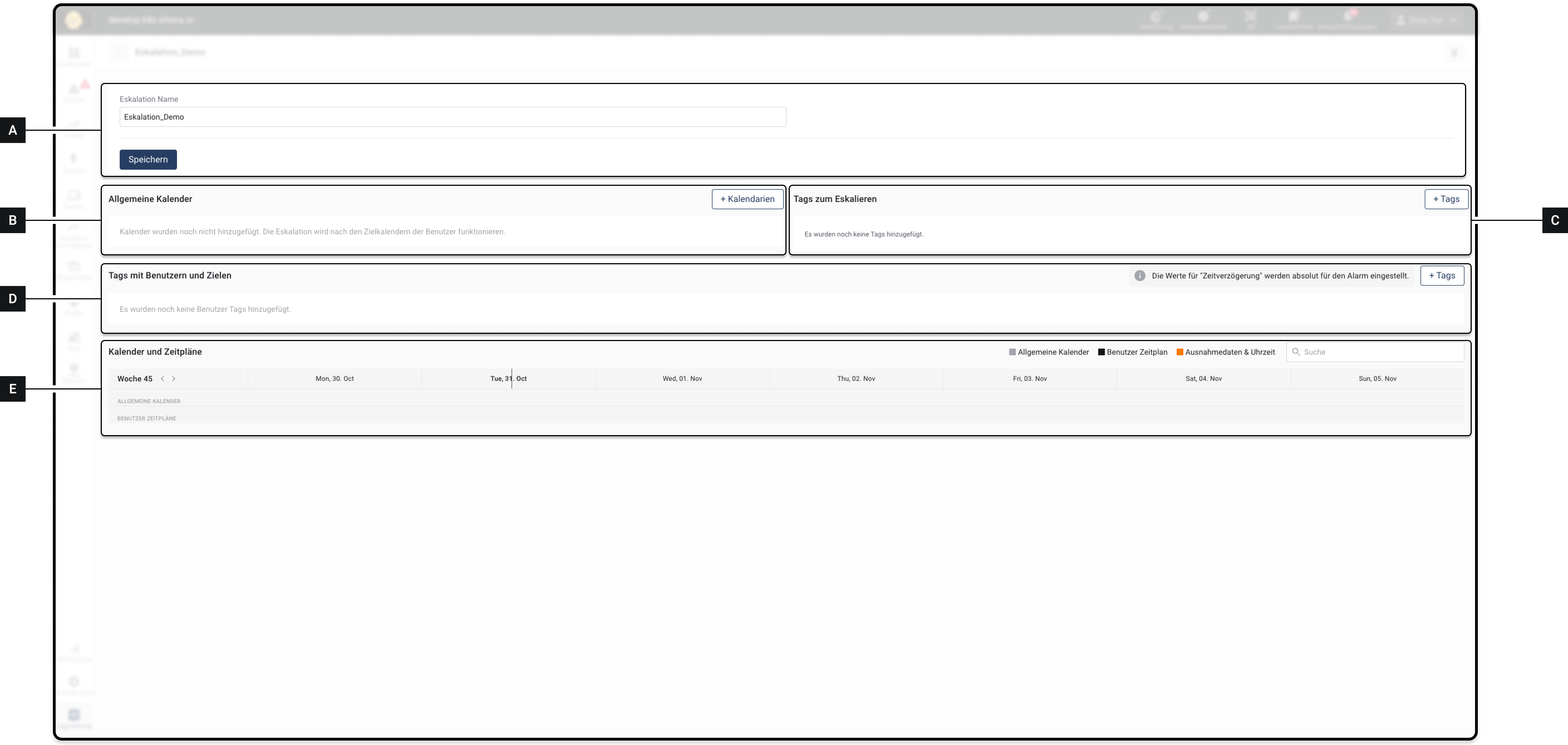Go to next week with right chevron
Screen dimensions: 1568x745
174,379
